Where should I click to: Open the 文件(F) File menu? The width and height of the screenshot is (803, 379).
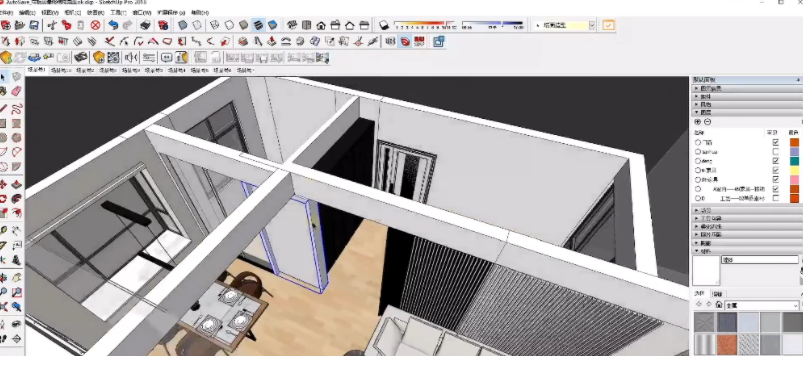[x=7, y=12]
